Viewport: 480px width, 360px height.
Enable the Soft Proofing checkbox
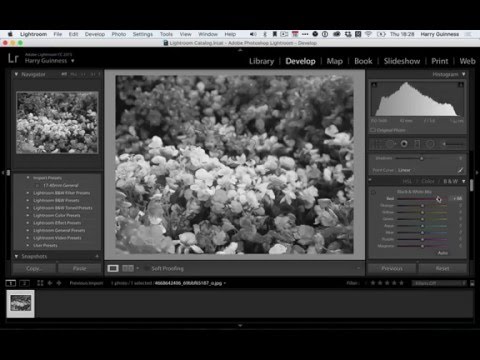tap(147, 268)
